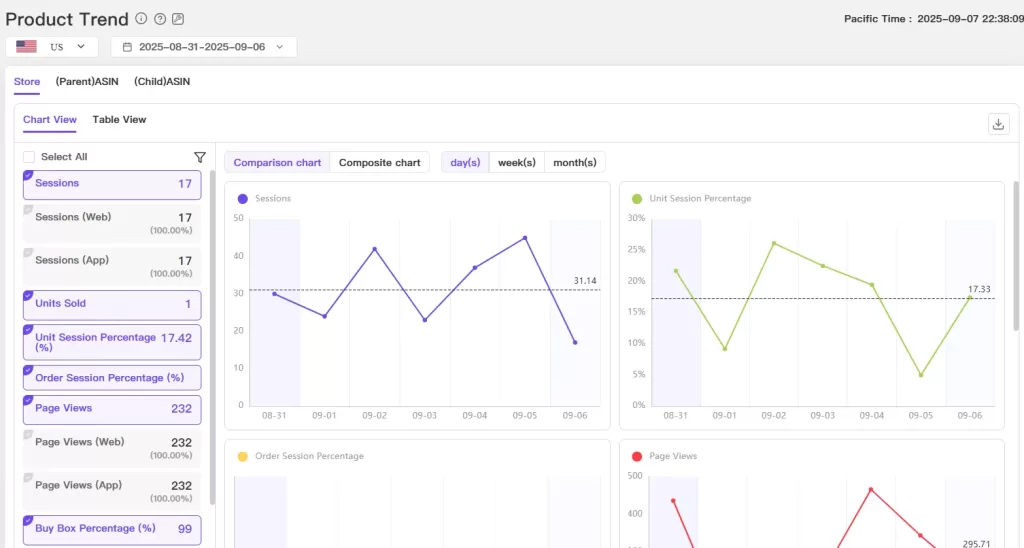Set granularity to week(s)
The width and height of the screenshot is (1024, 548).
517,163
